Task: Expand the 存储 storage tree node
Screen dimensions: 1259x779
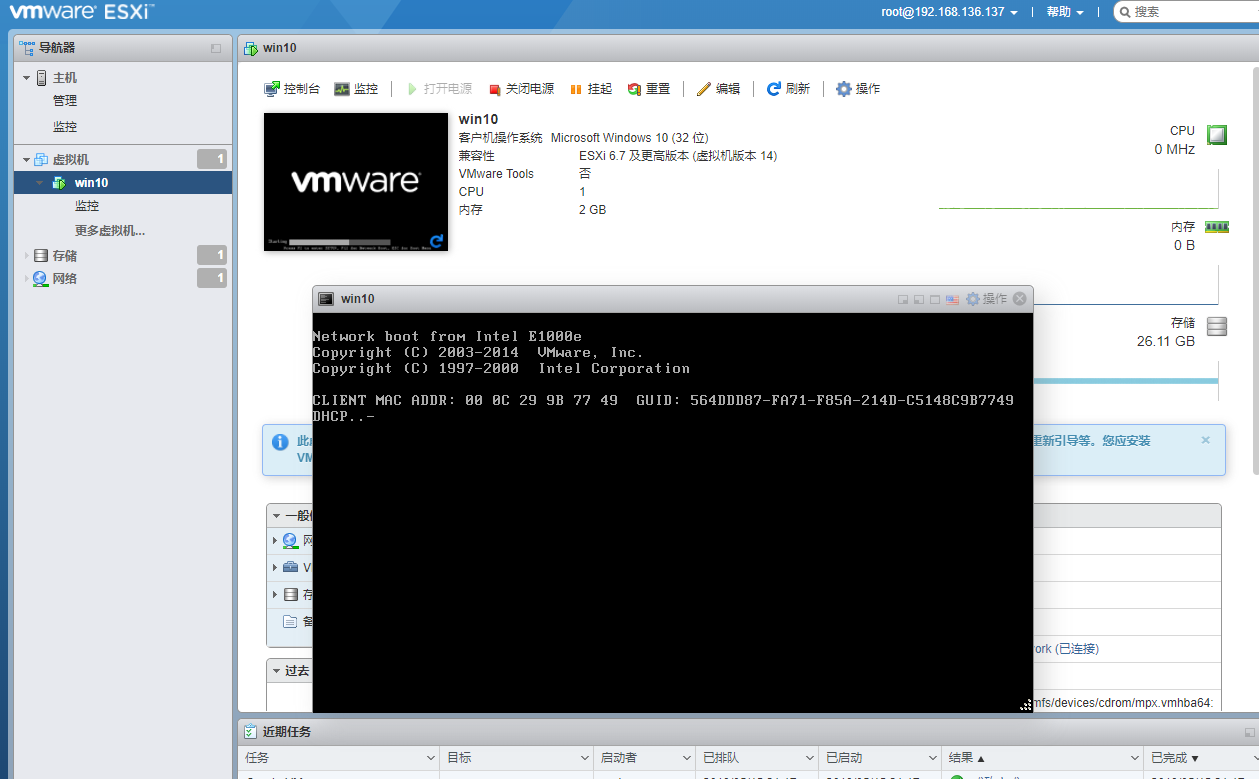Action: tap(27, 256)
